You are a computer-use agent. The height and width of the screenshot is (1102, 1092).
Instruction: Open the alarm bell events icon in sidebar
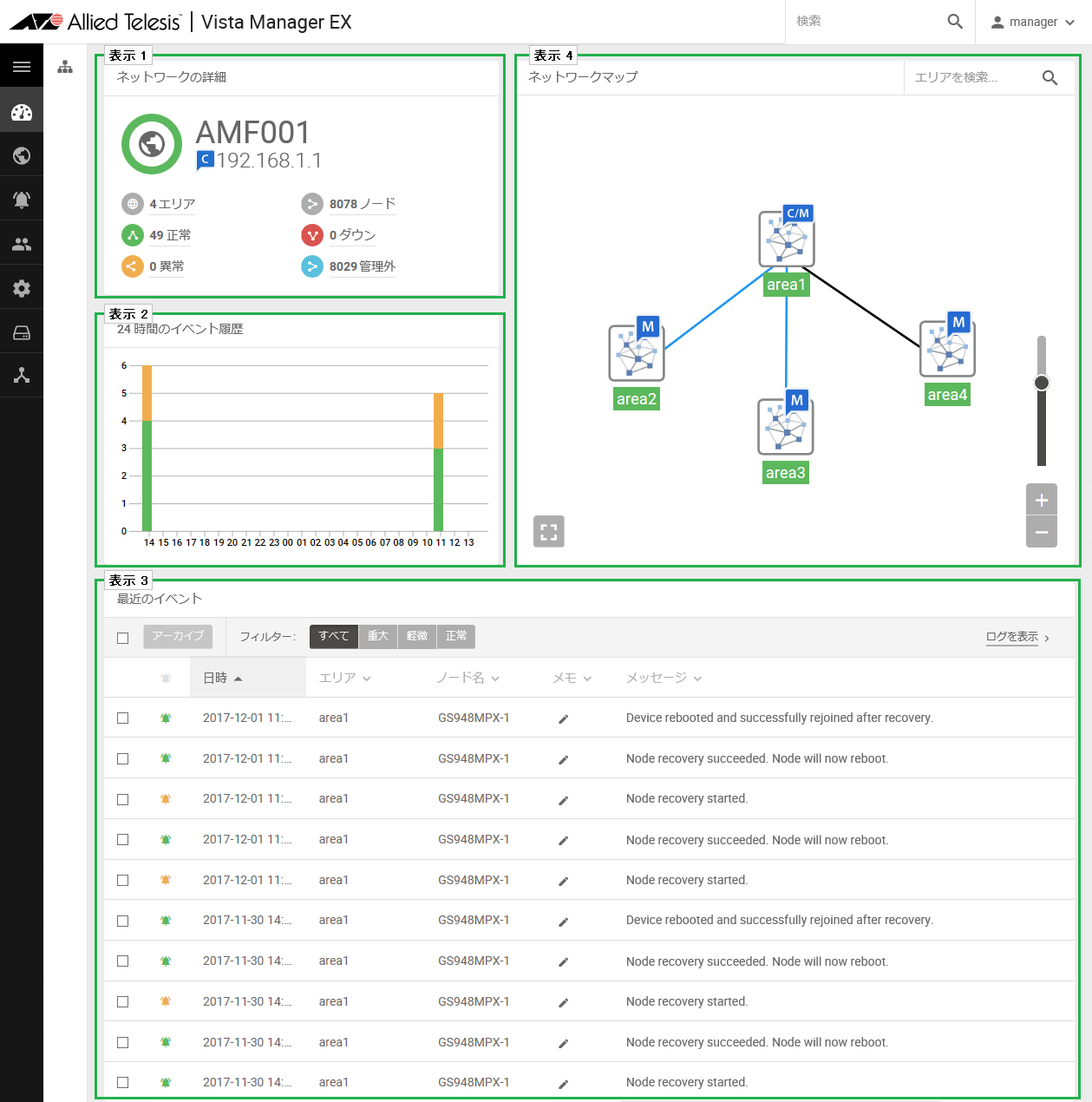click(22, 200)
